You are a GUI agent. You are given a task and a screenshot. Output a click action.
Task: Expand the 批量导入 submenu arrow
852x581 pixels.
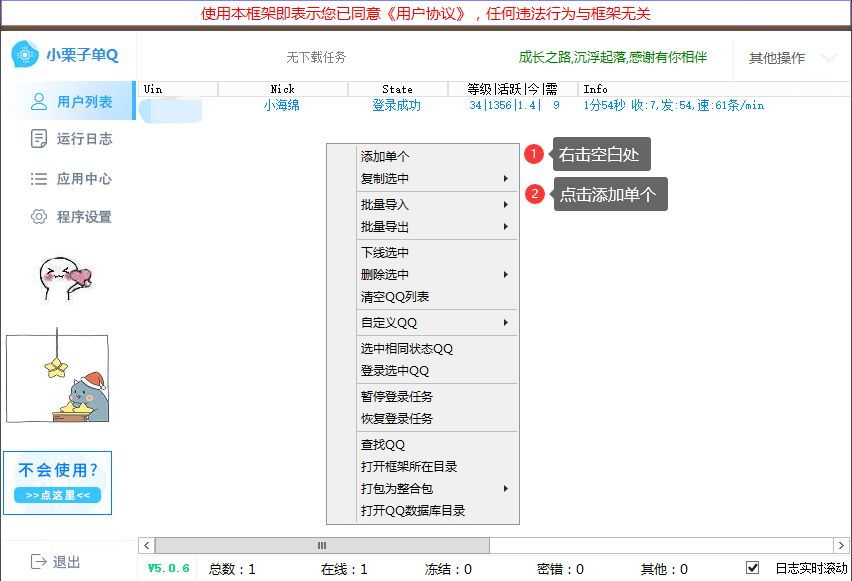(506, 204)
